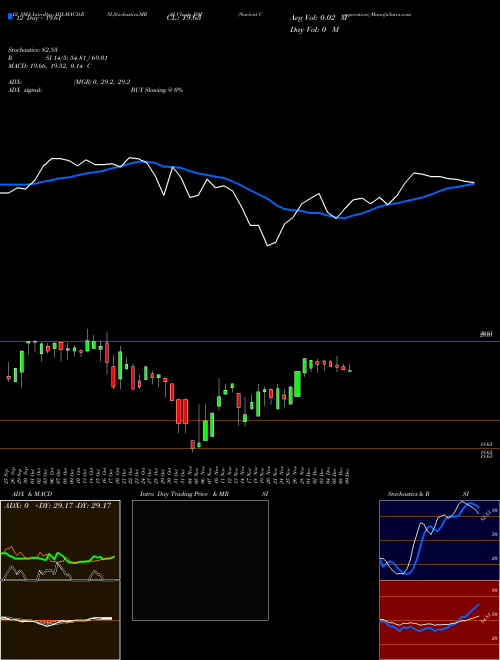This screenshot has height=660, width=500.
Task: Open the blue-background Stochastics chart panel
Action: pyautogui.click(x=439, y=540)
